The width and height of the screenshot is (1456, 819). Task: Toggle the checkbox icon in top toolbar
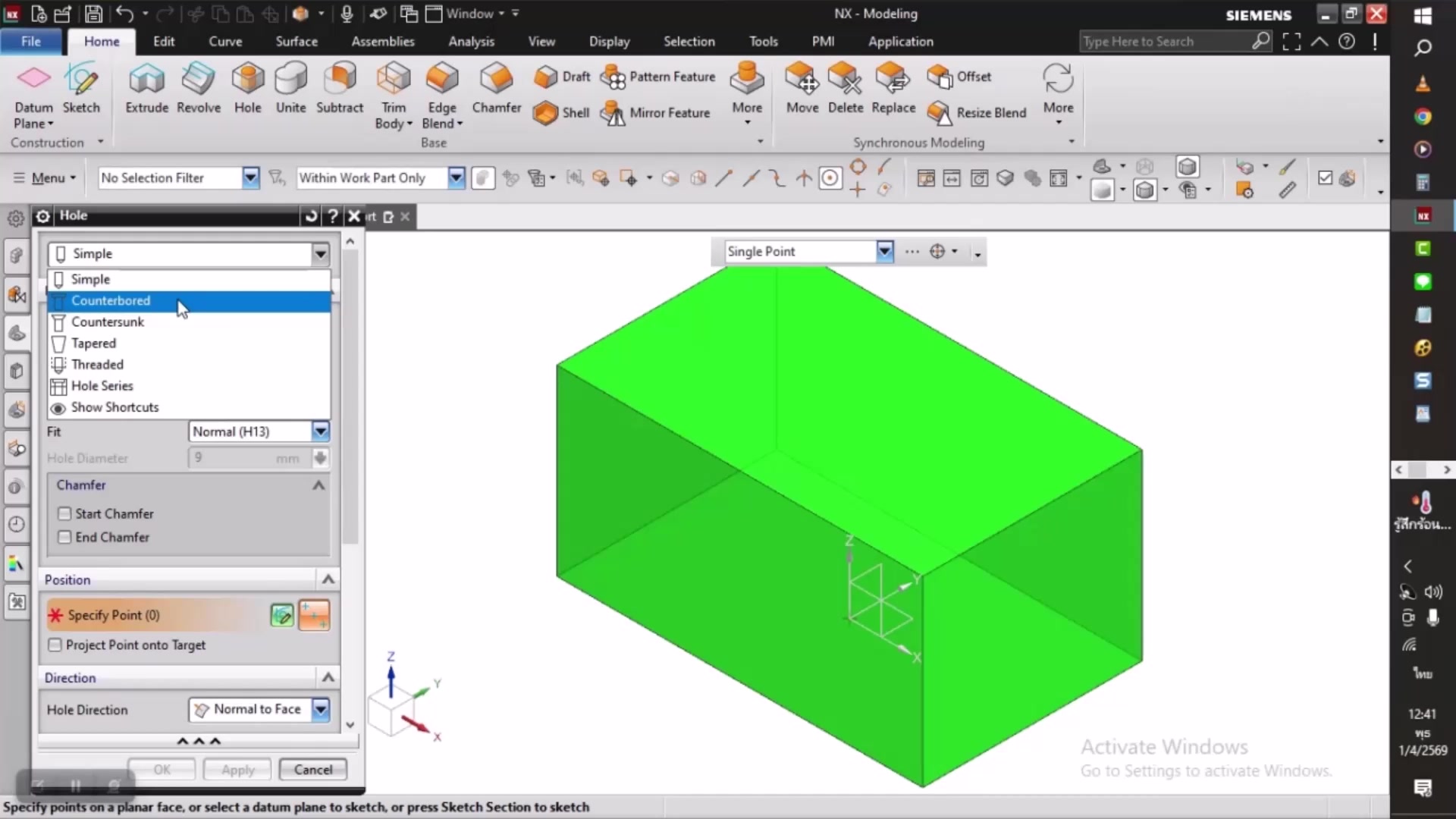tap(1325, 178)
